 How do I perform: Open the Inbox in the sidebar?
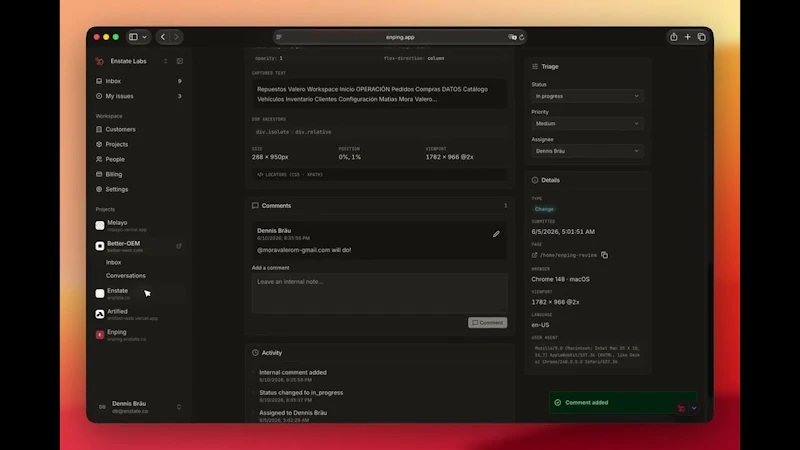(x=138, y=81)
